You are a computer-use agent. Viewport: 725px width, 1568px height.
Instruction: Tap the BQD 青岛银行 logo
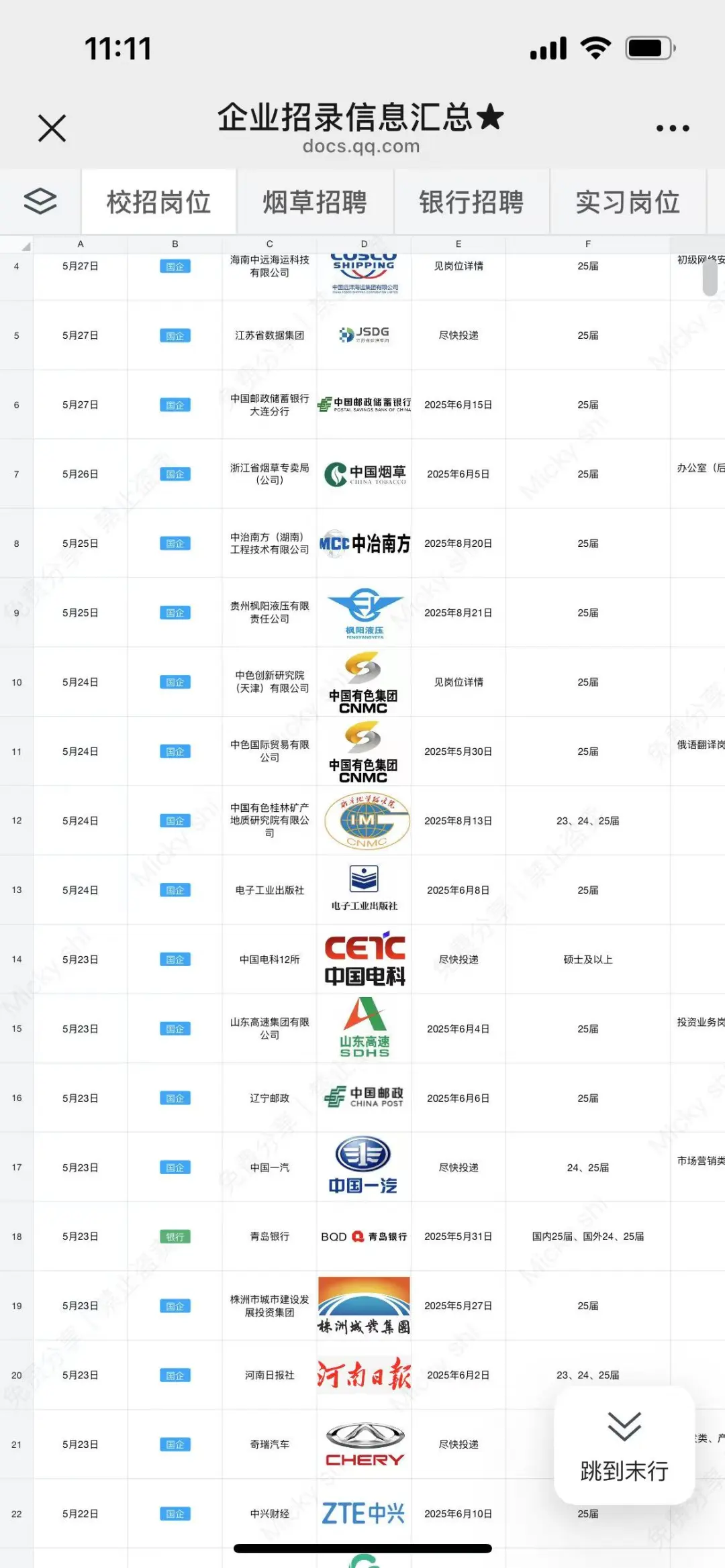pyautogui.click(x=364, y=1237)
